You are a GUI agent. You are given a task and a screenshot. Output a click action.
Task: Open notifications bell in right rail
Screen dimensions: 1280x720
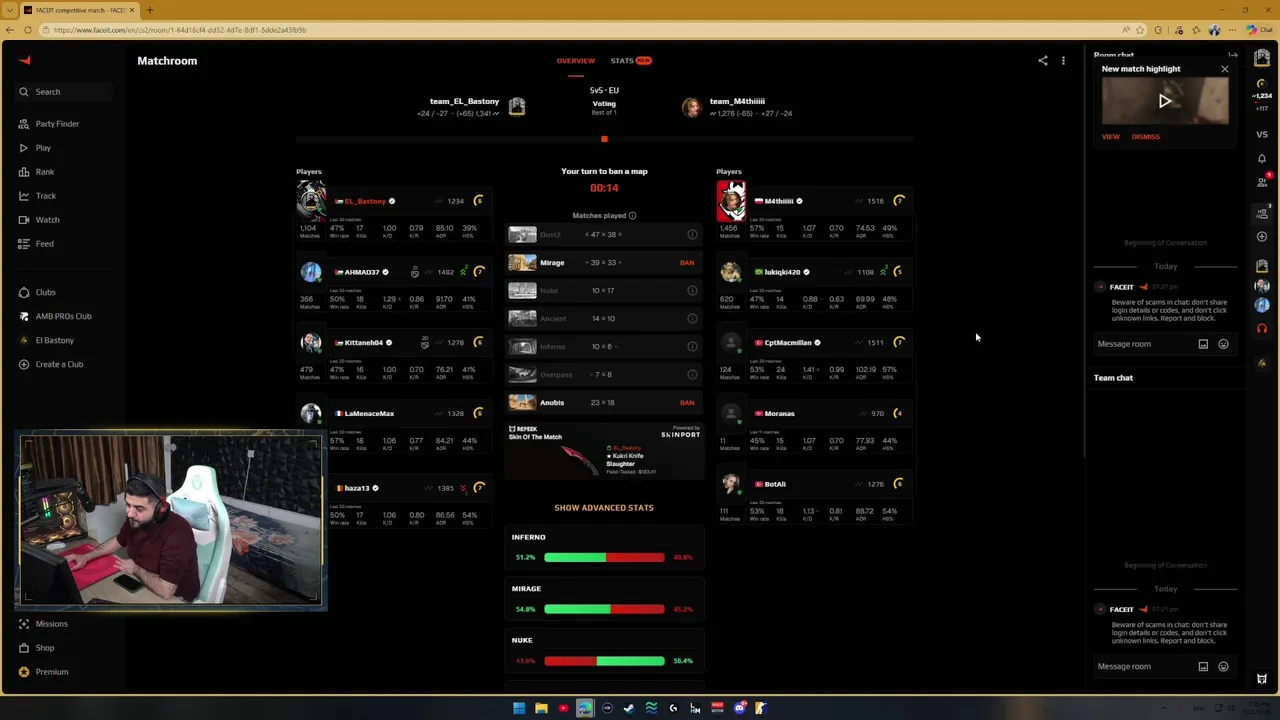[1262, 159]
